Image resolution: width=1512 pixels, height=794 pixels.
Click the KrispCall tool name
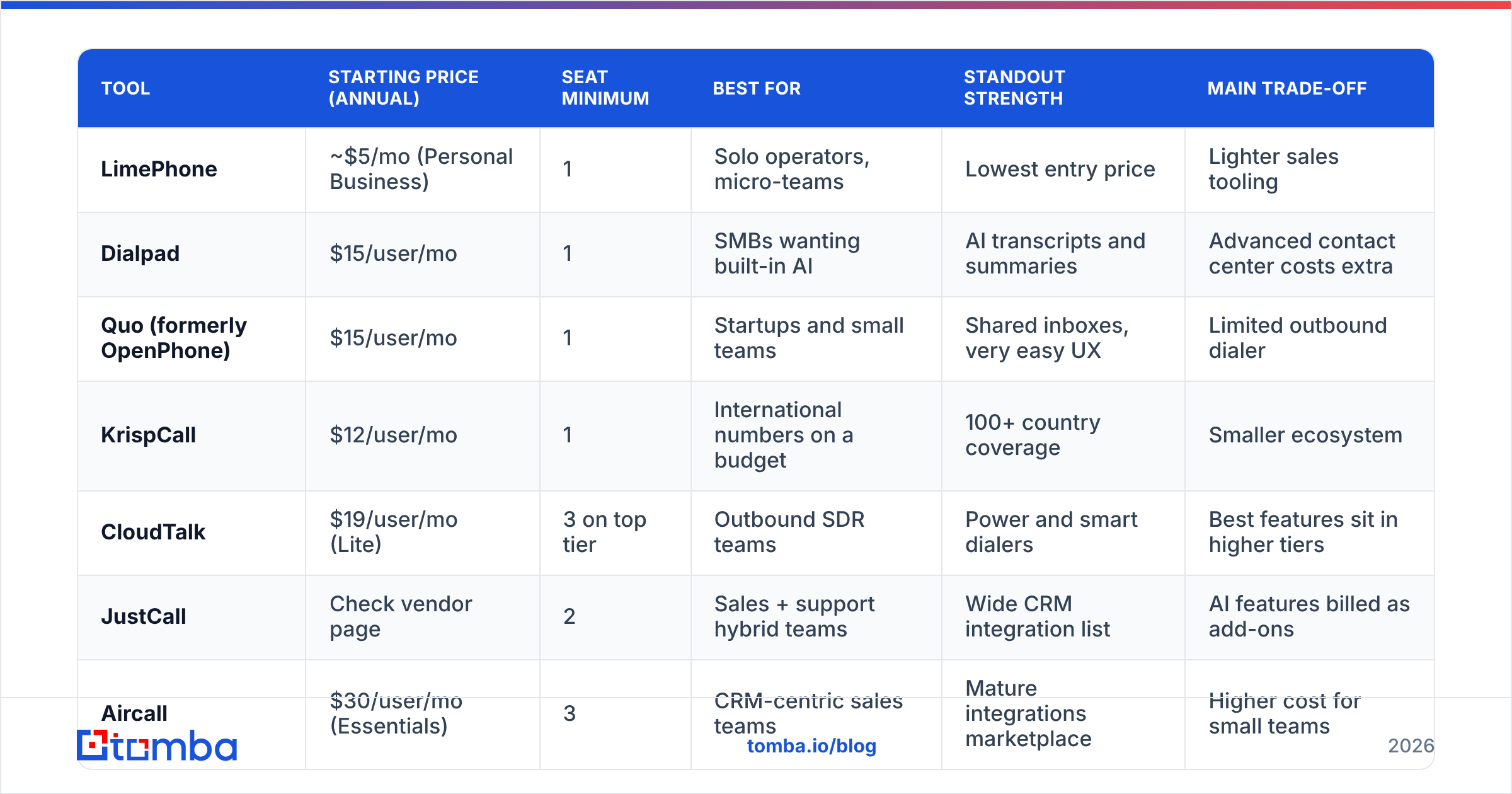(149, 435)
